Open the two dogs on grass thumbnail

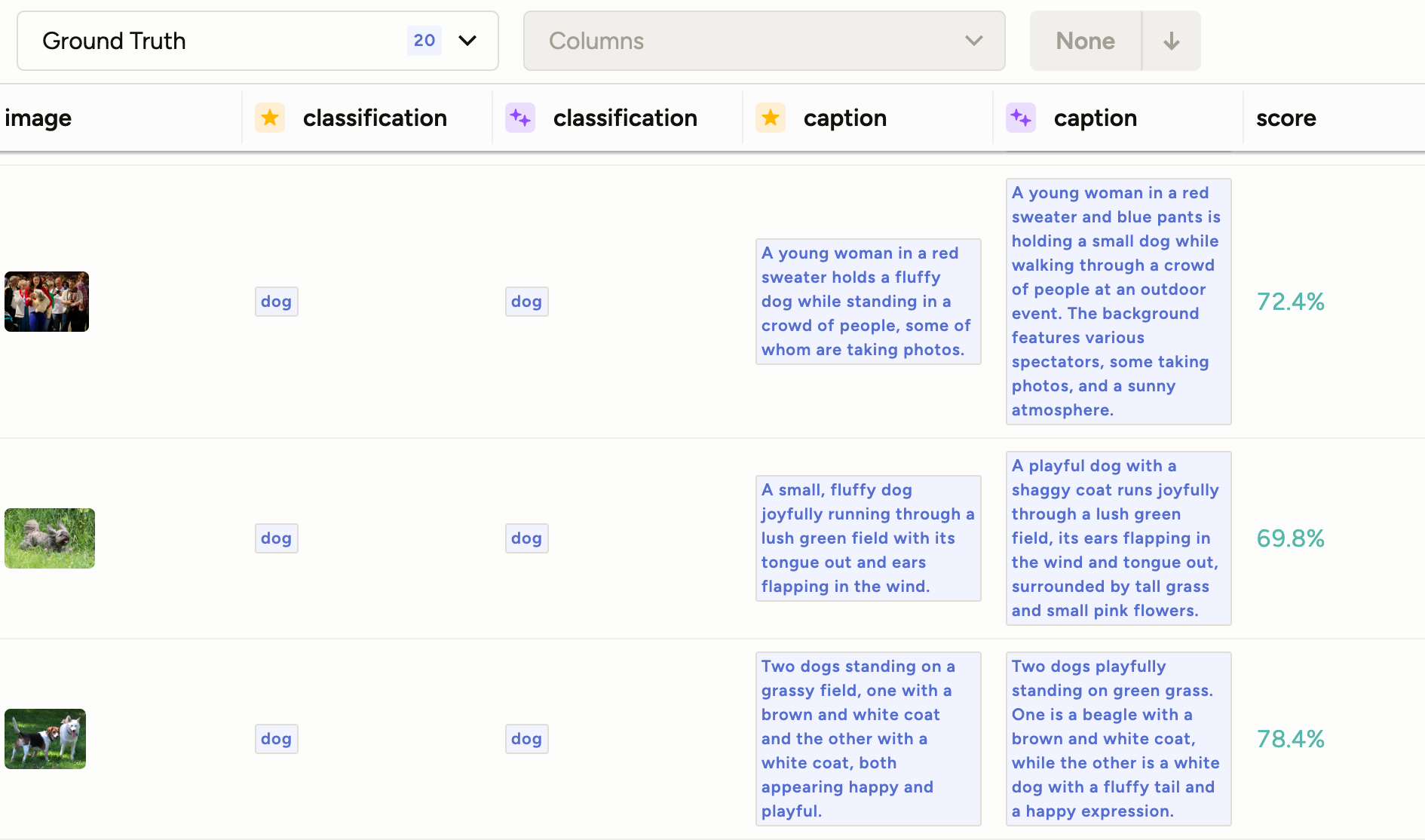pos(45,739)
